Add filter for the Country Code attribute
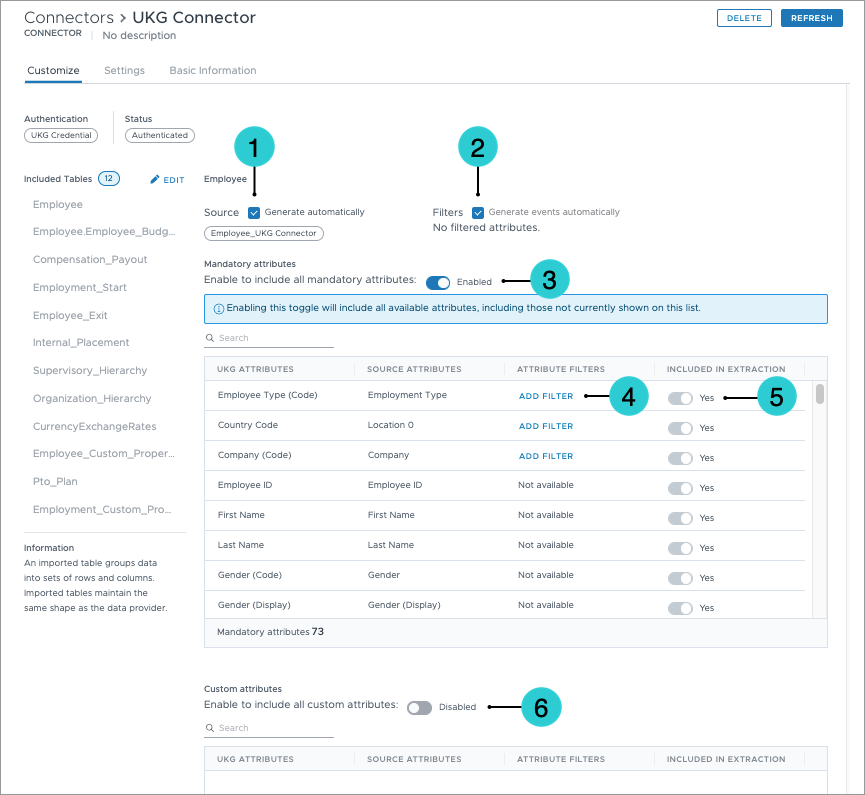This screenshot has width=865, height=795. pyautogui.click(x=546, y=426)
